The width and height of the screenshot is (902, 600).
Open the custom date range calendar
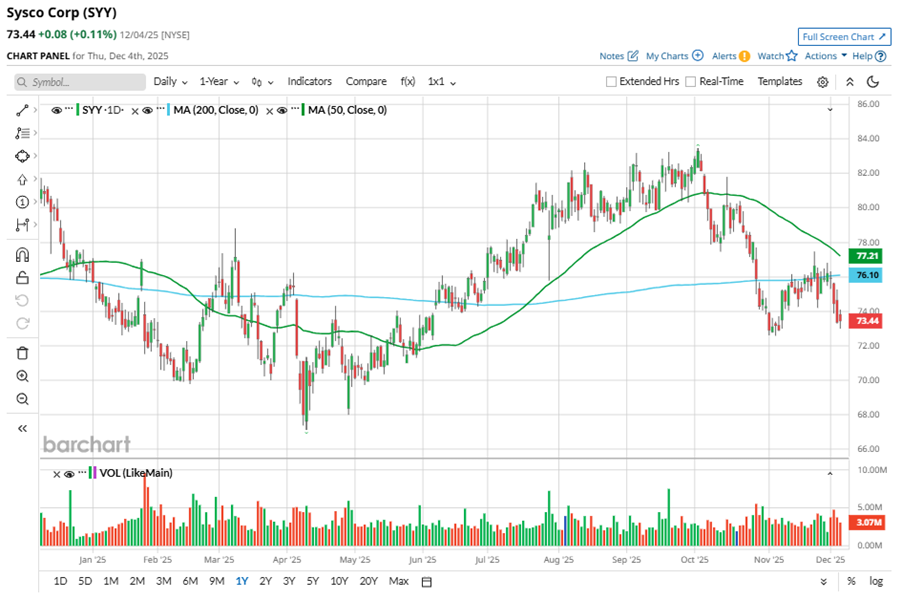click(426, 582)
